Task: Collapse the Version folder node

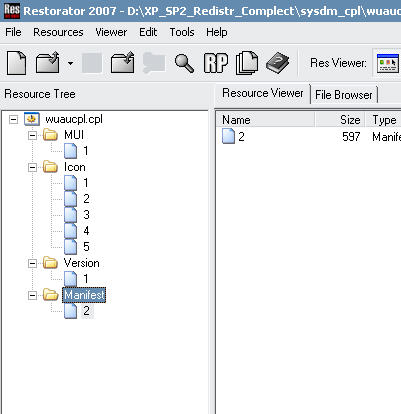Action: click(32, 263)
